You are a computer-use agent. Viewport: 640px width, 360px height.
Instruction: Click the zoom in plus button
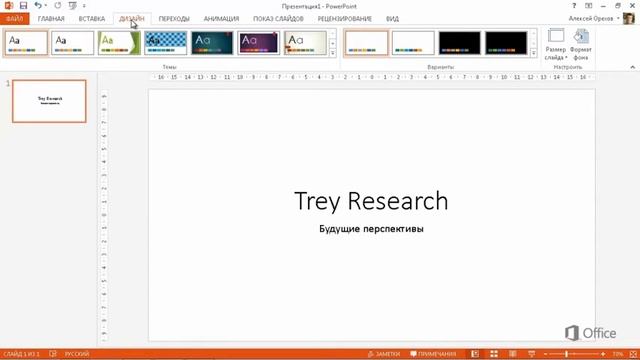(x=603, y=354)
